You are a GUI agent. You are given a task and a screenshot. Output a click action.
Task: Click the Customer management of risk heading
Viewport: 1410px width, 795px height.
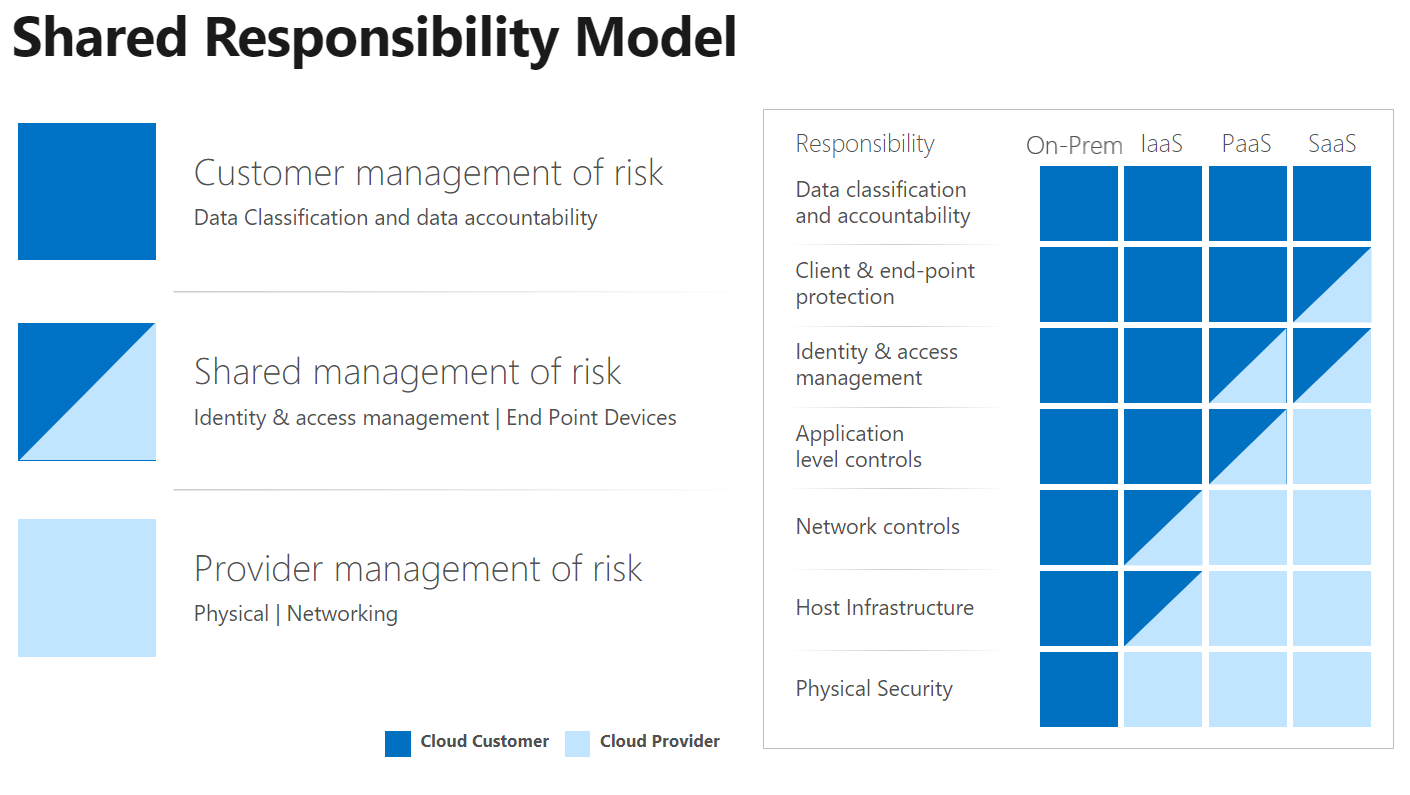pos(428,173)
